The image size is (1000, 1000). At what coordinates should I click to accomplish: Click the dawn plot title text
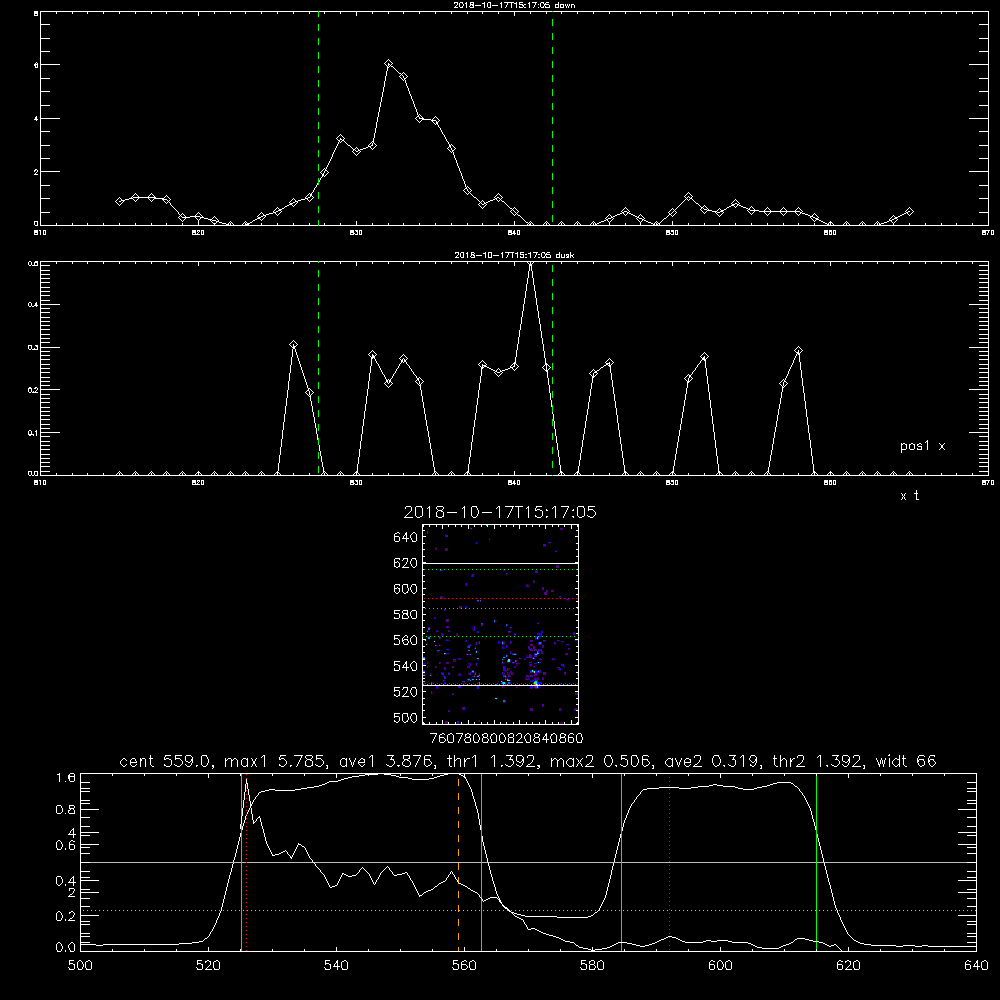tap(514, 5)
